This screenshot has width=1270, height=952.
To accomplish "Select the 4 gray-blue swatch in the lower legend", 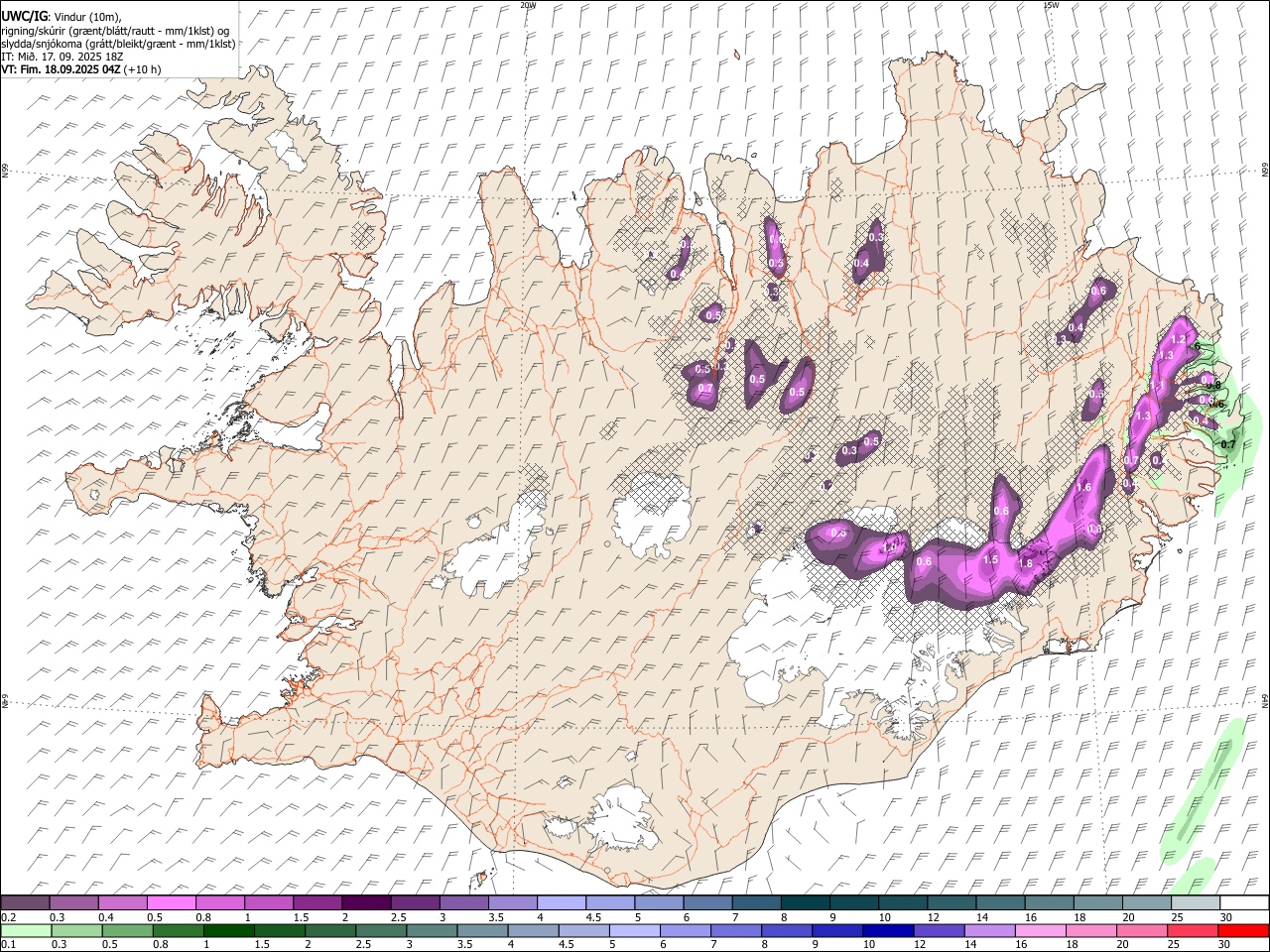I will 533,930.
